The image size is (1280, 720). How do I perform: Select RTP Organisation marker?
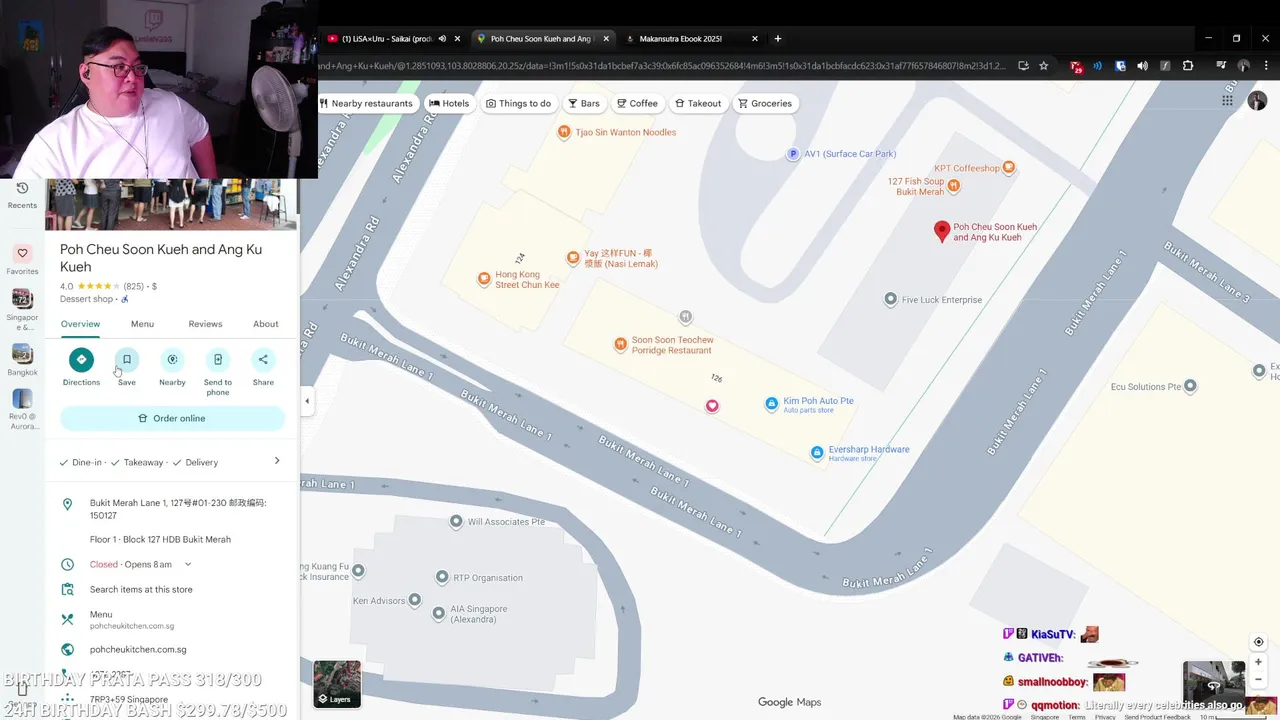point(442,577)
